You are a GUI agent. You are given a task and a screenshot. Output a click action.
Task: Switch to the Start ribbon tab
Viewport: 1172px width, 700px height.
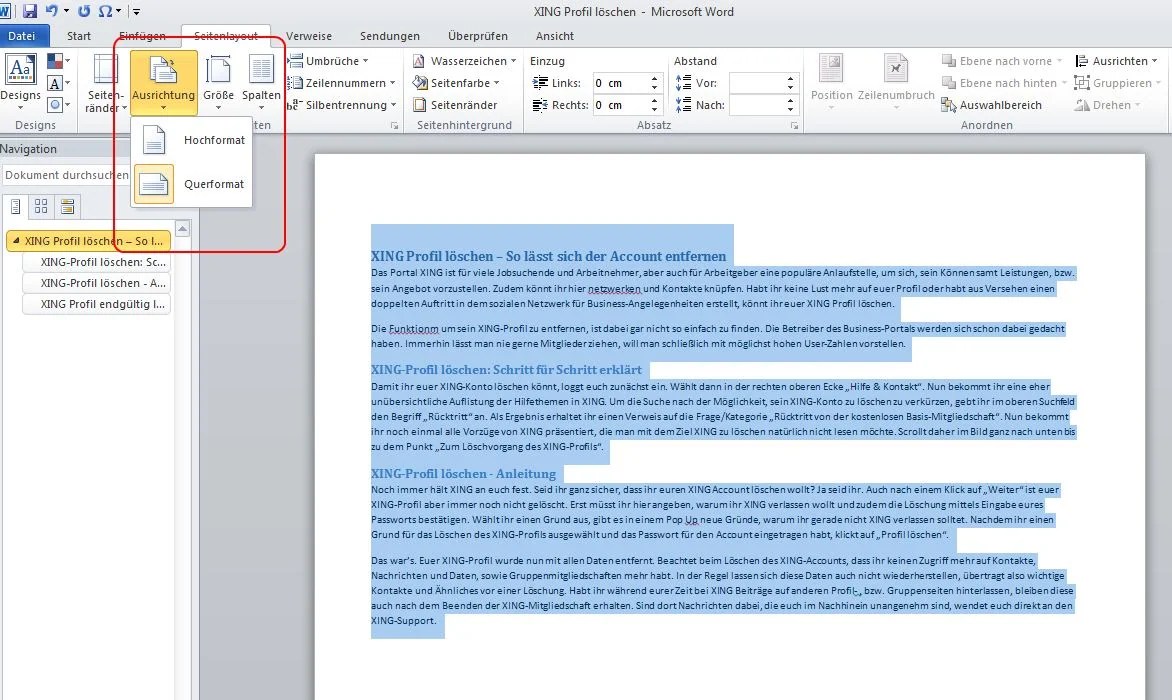(x=78, y=36)
